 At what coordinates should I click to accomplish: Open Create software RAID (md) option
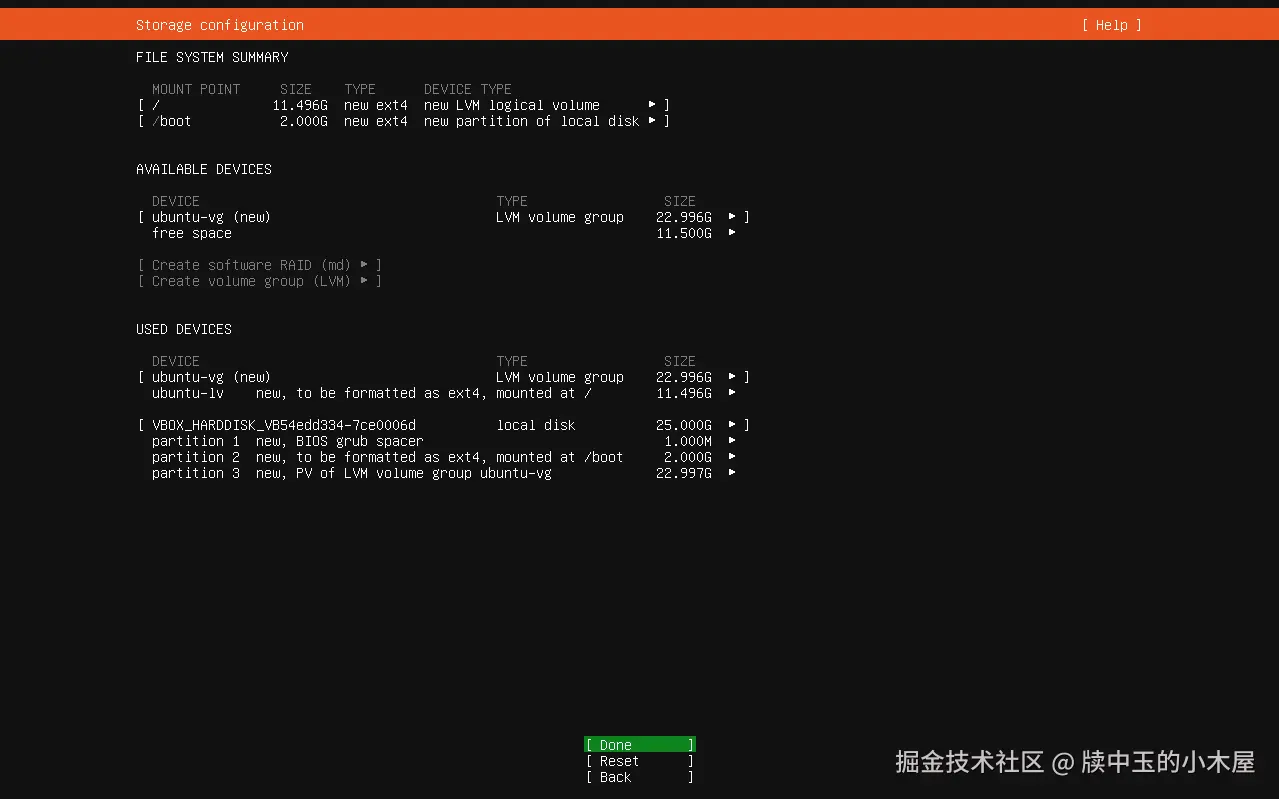pos(260,265)
